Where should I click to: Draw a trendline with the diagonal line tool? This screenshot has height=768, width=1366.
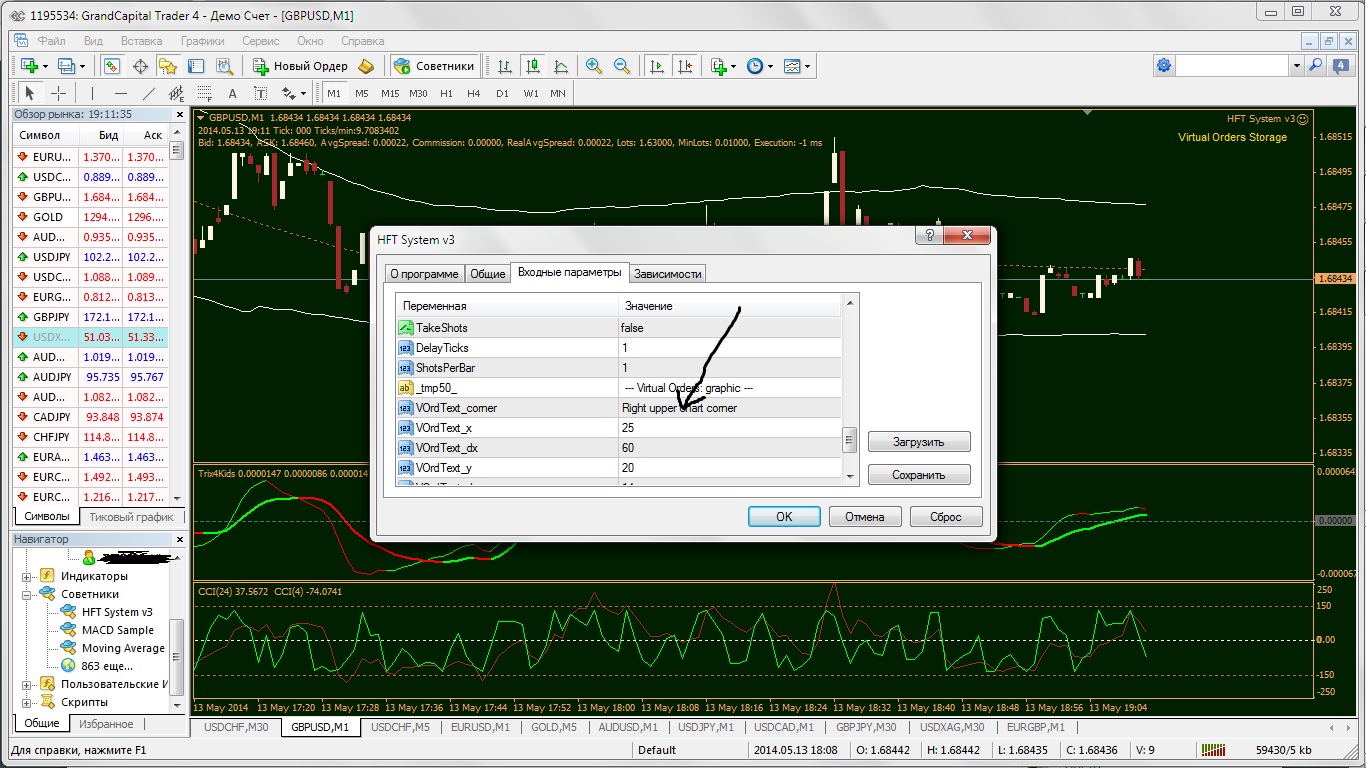(x=149, y=93)
